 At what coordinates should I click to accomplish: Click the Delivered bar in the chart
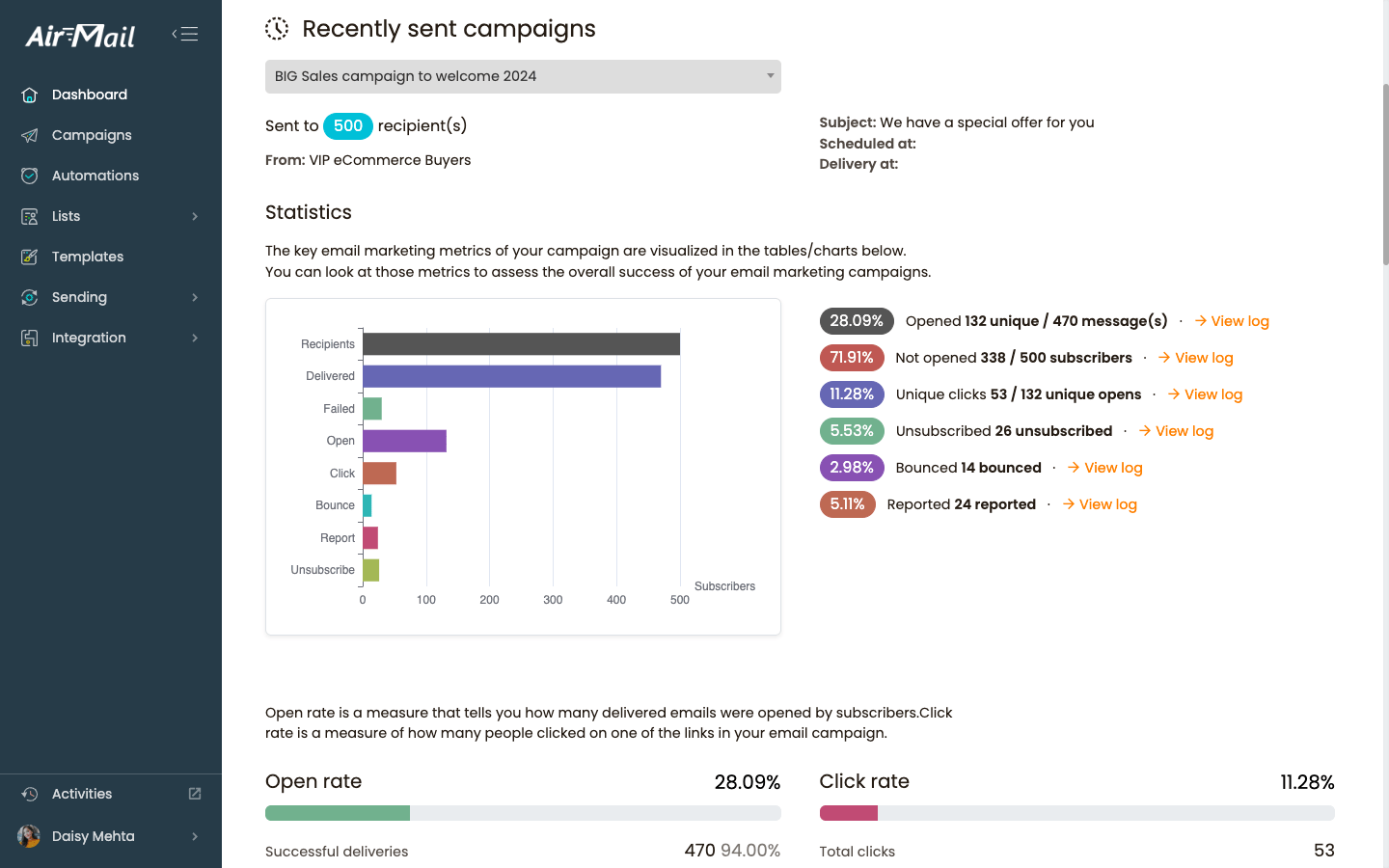[511, 376]
